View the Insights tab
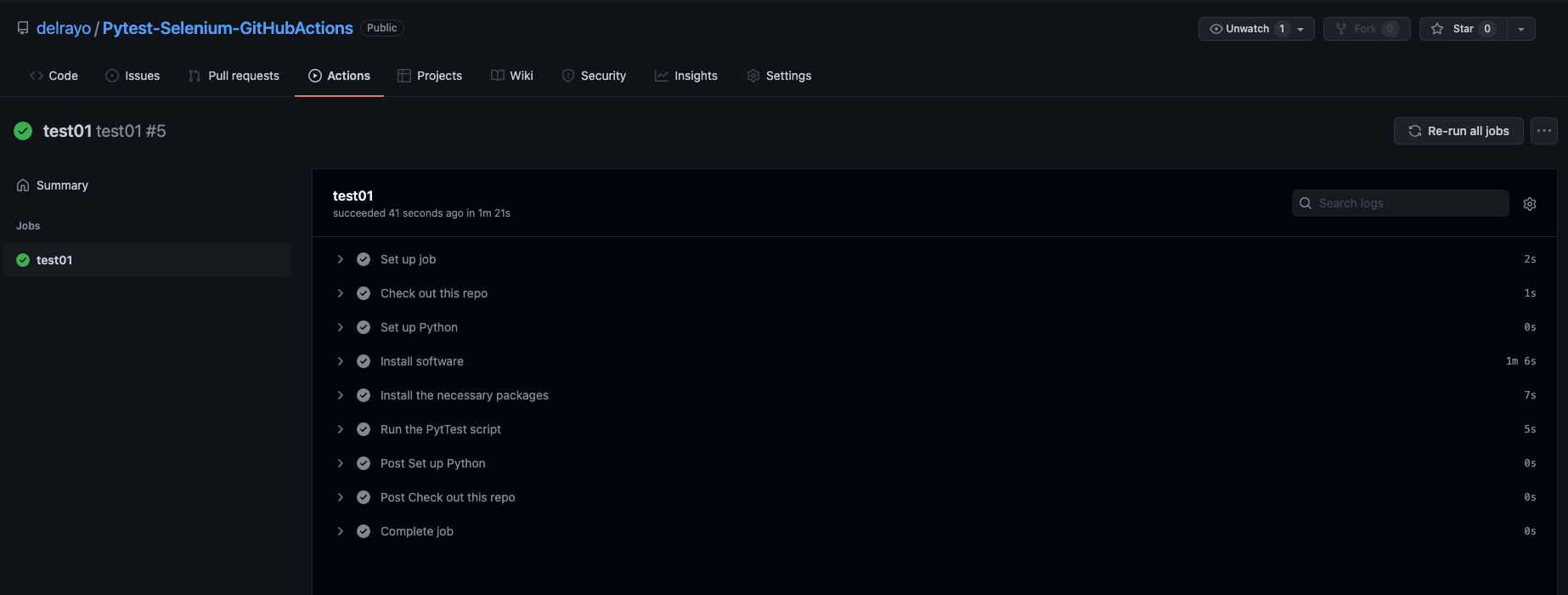The width and height of the screenshot is (1568, 595). [x=686, y=76]
